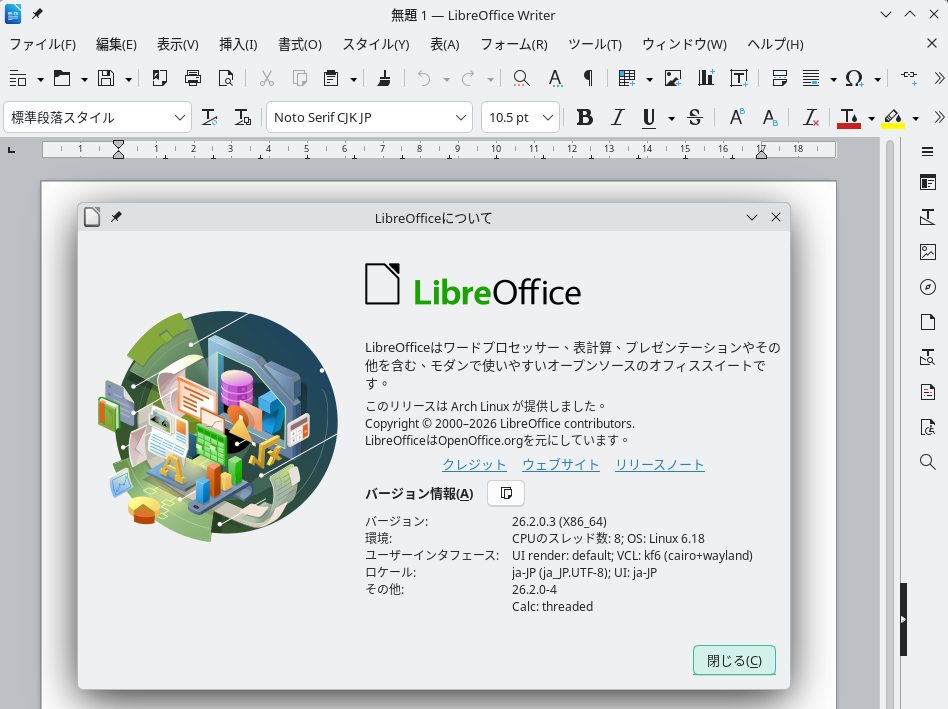Click the Insert Image toolbar icon

(673, 78)
